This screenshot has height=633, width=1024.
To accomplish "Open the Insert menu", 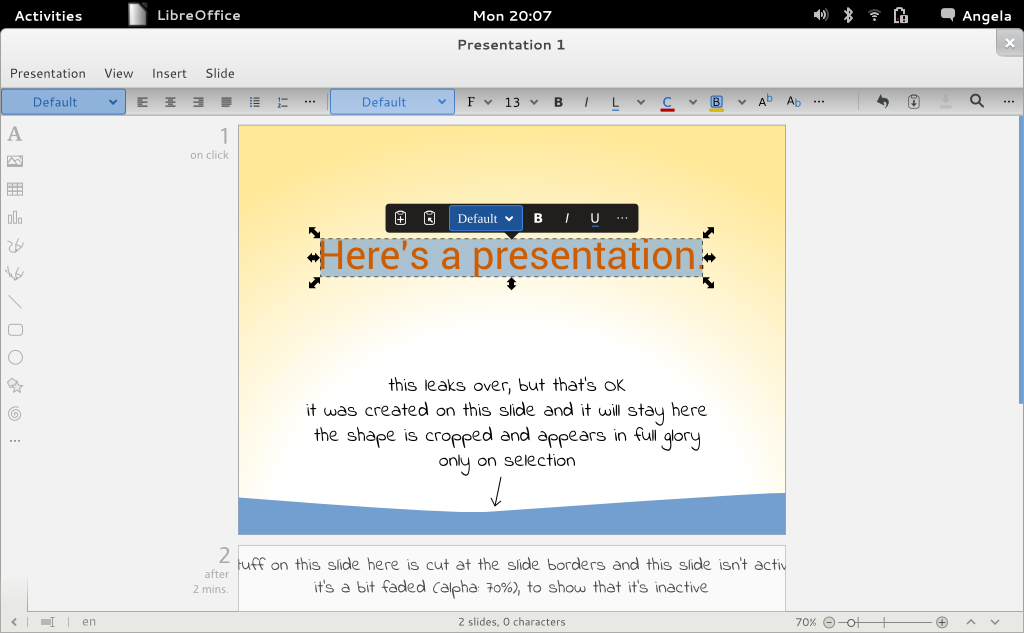I will pos(169,73).
